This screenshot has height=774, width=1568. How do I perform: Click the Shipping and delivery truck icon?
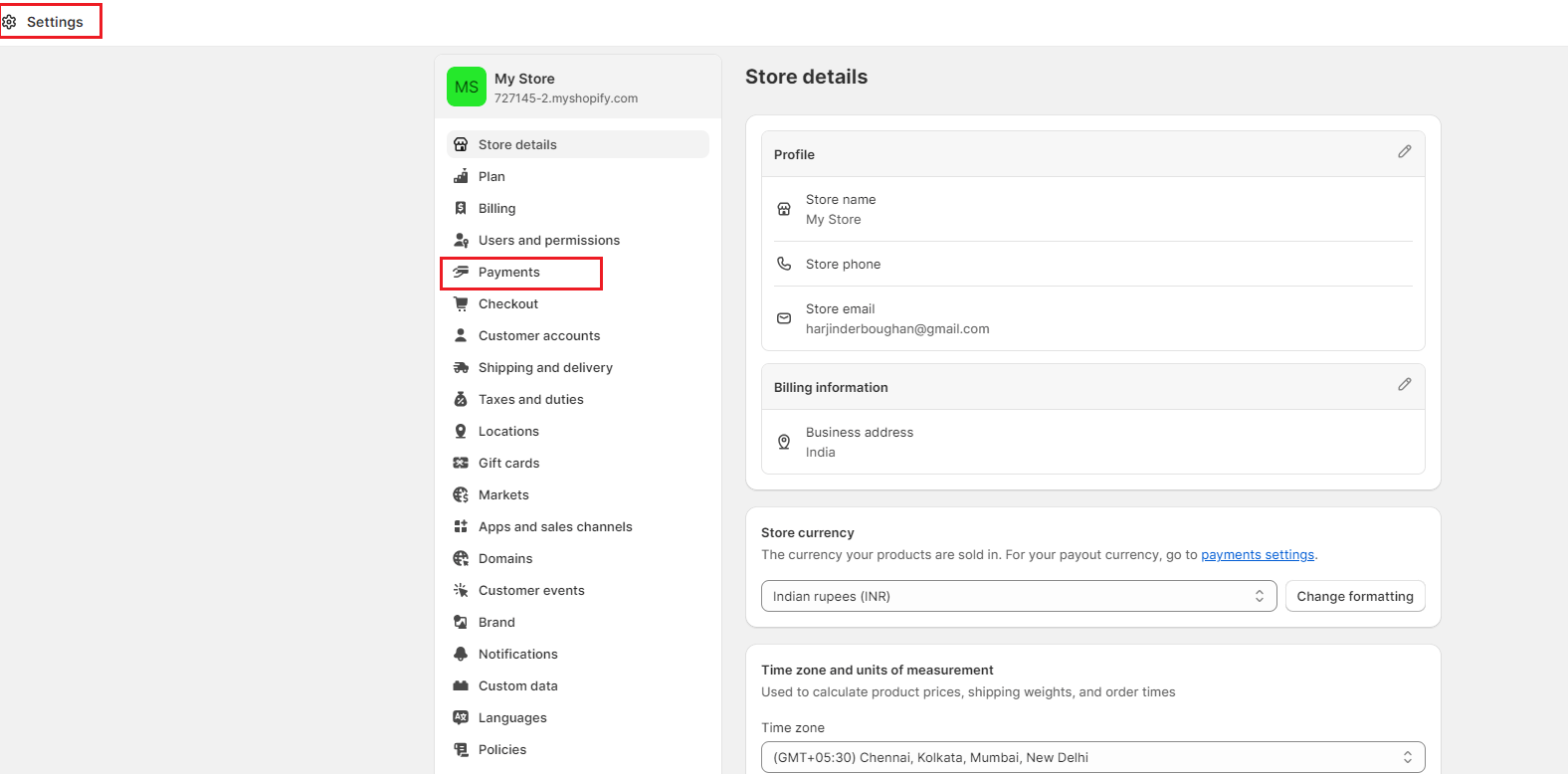tap(461, 367)
